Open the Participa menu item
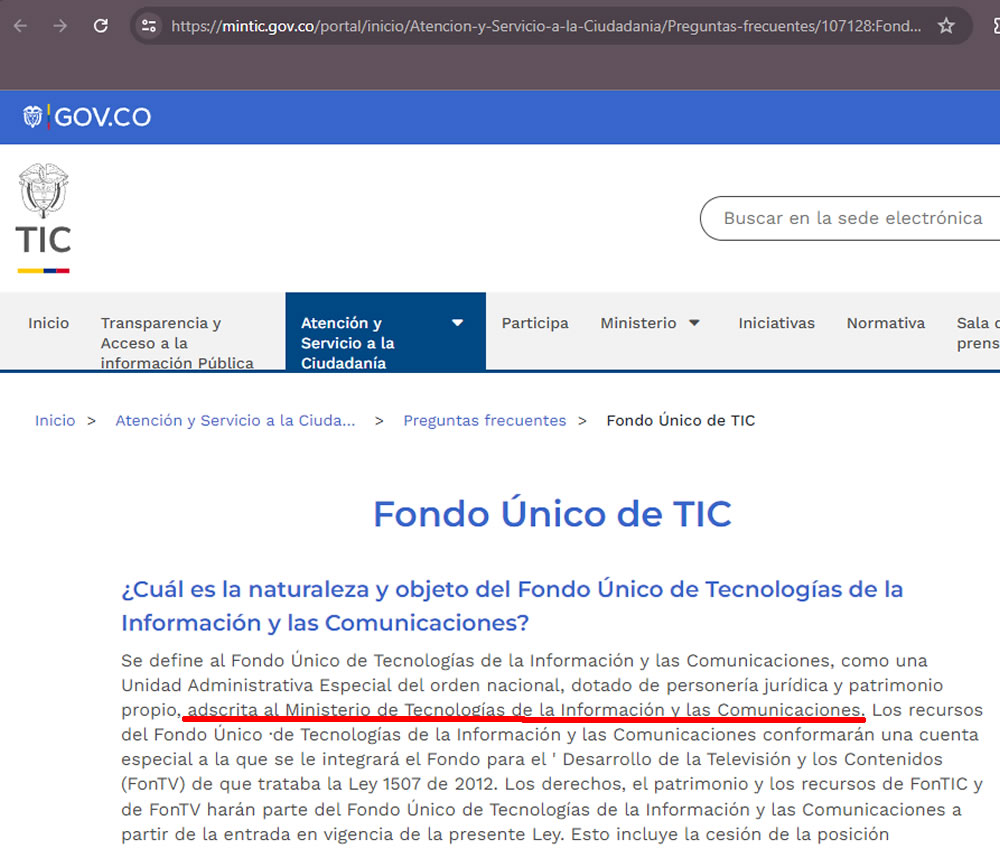Viewport: 1000px width, 849px height. pyautogui.click(x=534, y=323)
